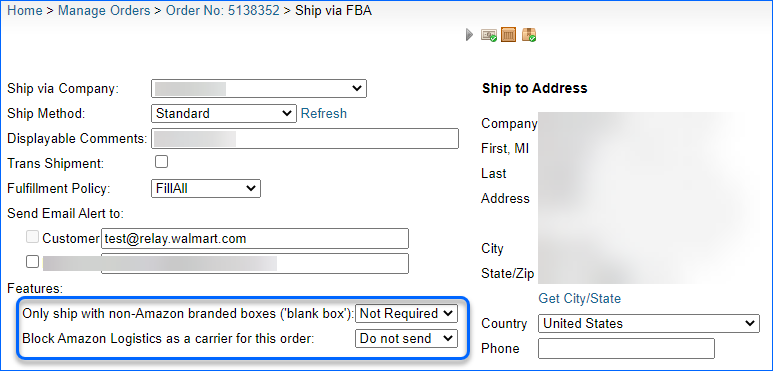
Task: Click the gray play arrow icon
Action: (469, 35)
